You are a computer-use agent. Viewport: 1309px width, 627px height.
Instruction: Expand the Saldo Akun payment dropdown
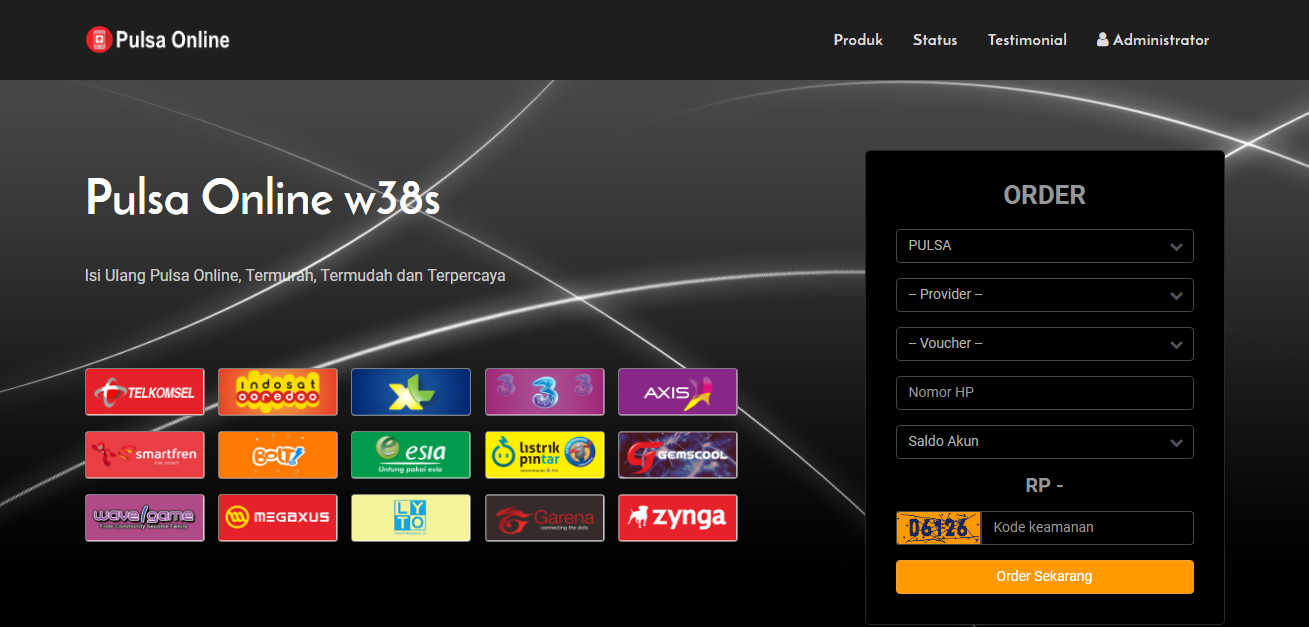click(1045, 442)
